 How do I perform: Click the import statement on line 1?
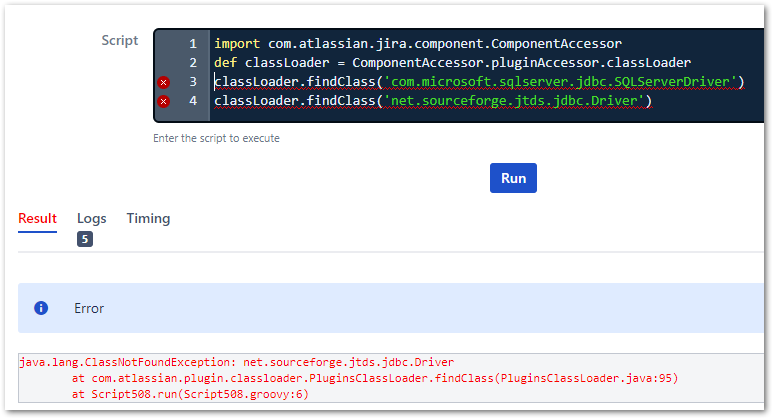point(418,43)
